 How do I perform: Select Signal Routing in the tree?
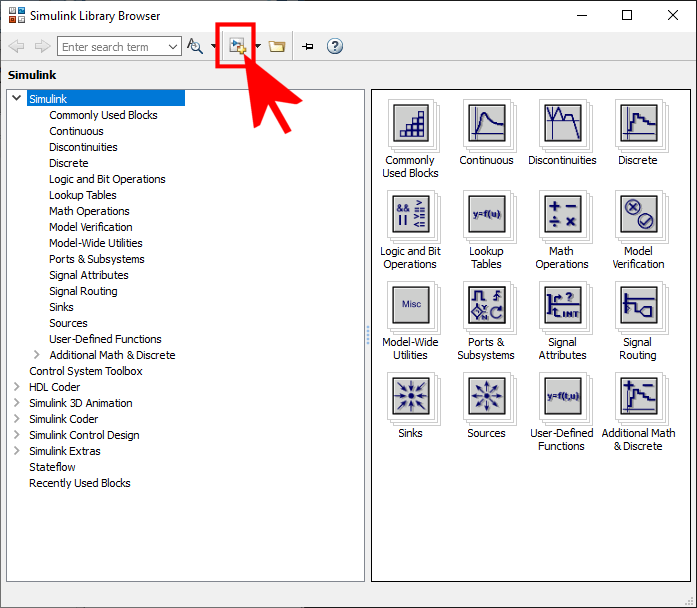pyautogui.click(x=83, y=291)
